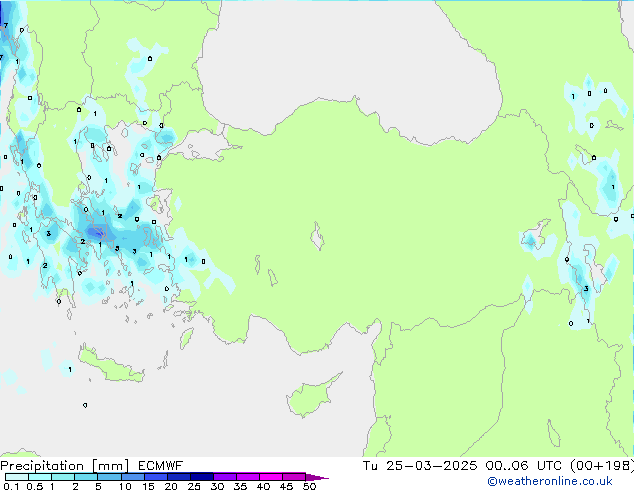Click the above-50 mm legend arrow tip
Image resolution: width=634 pixels, height=490 pixels.
pyautogui.click(x=317, y=477)
